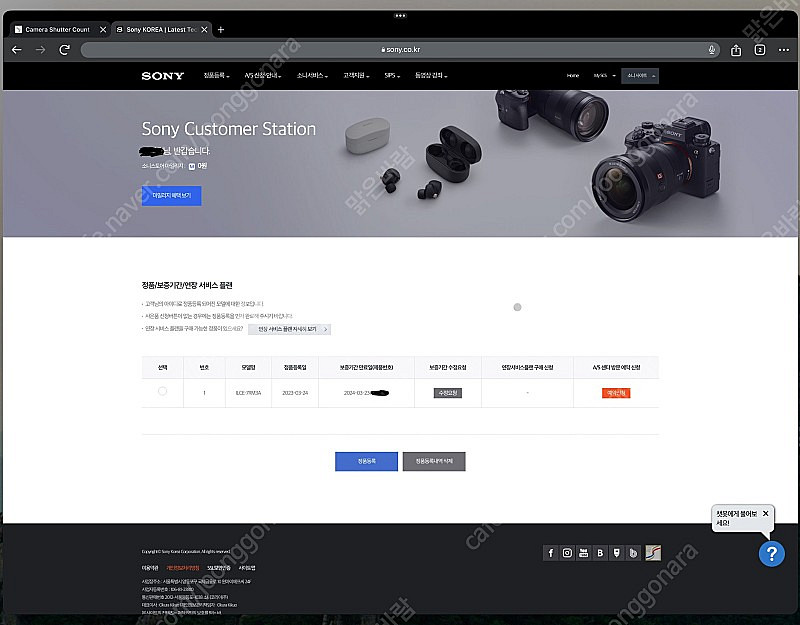
Task: Tap the microphone icon in address bar
Action: [x=712, y=49]
